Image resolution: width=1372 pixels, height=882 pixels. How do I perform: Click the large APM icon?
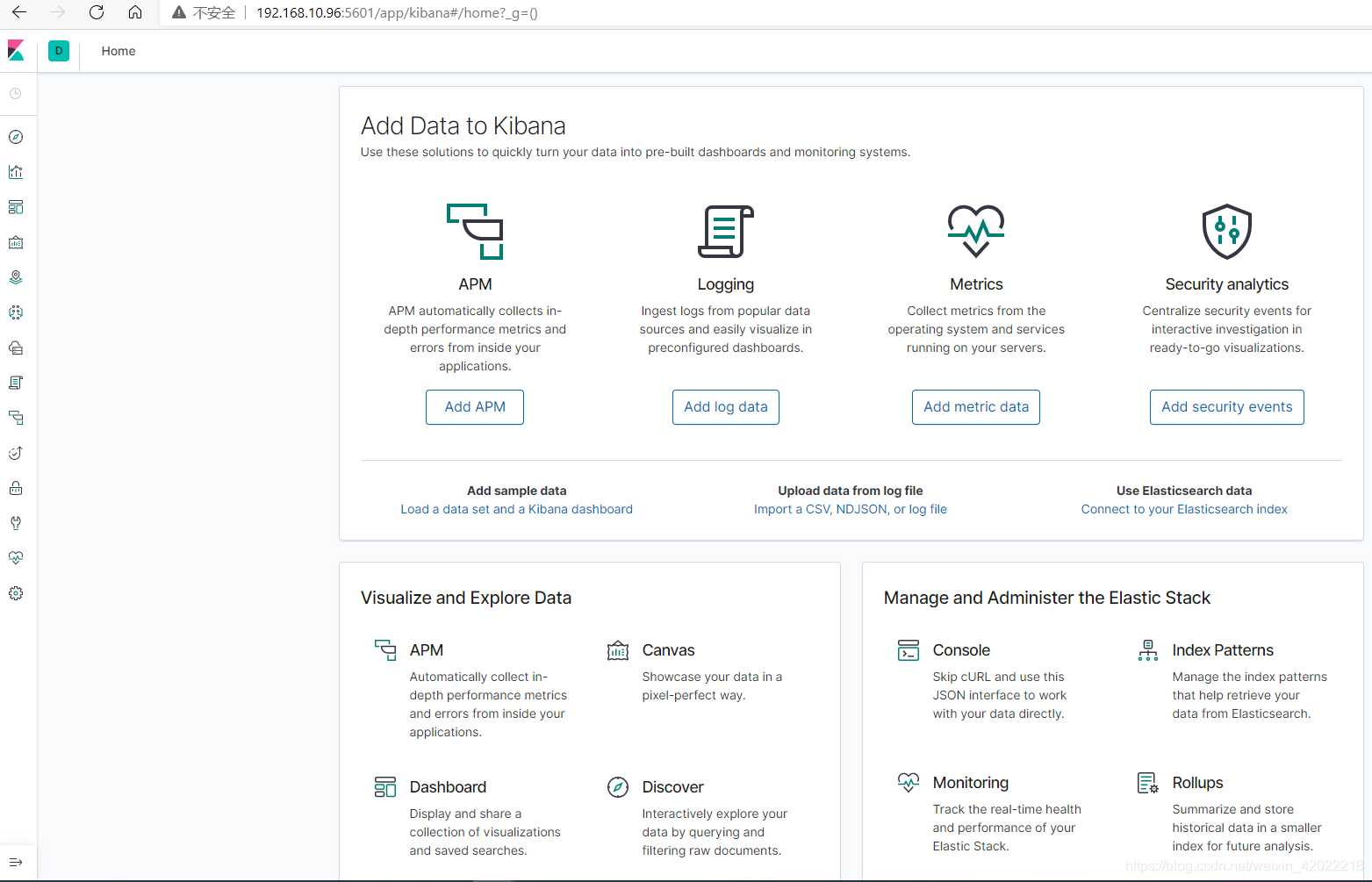click(475, 232)
